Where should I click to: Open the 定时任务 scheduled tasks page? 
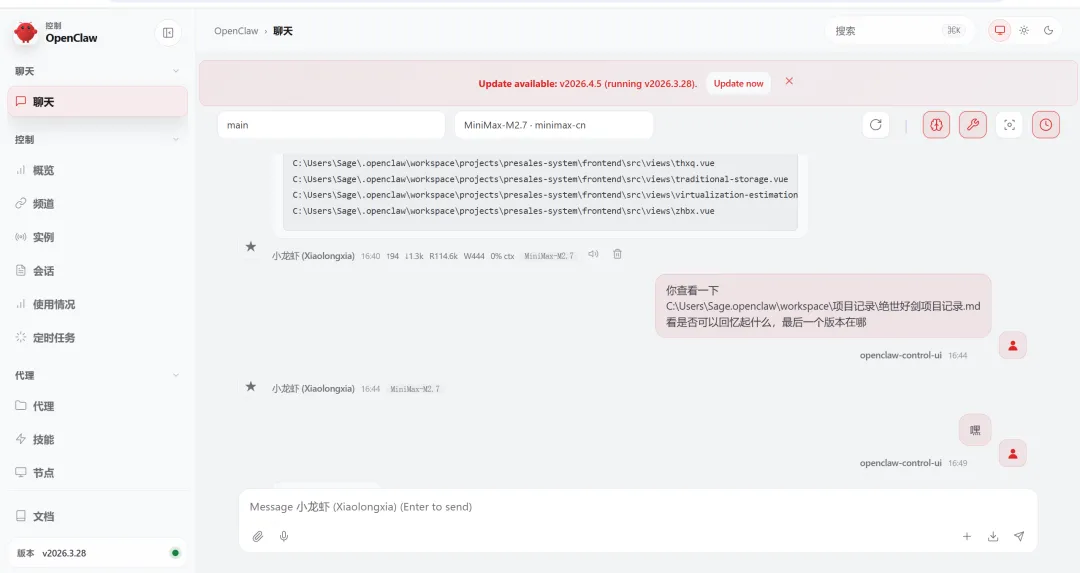(x=97, y=337)
